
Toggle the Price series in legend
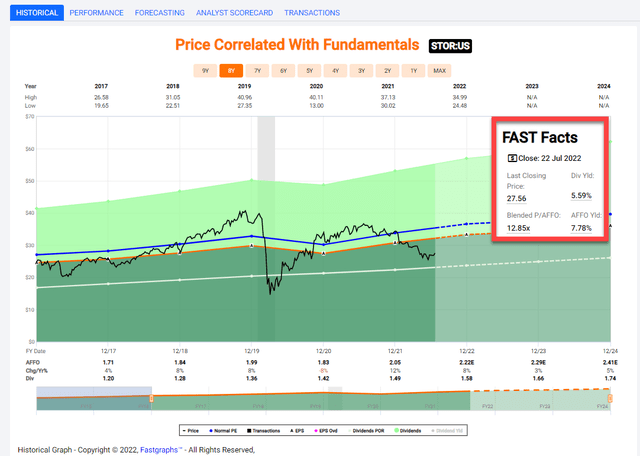point(191,431)
